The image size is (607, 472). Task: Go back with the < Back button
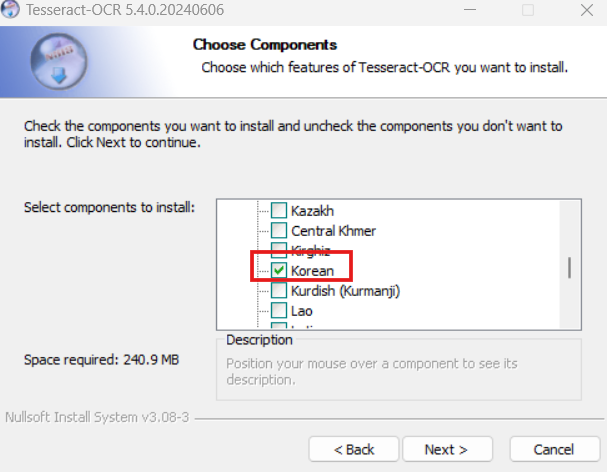click(x=354, y=449)
